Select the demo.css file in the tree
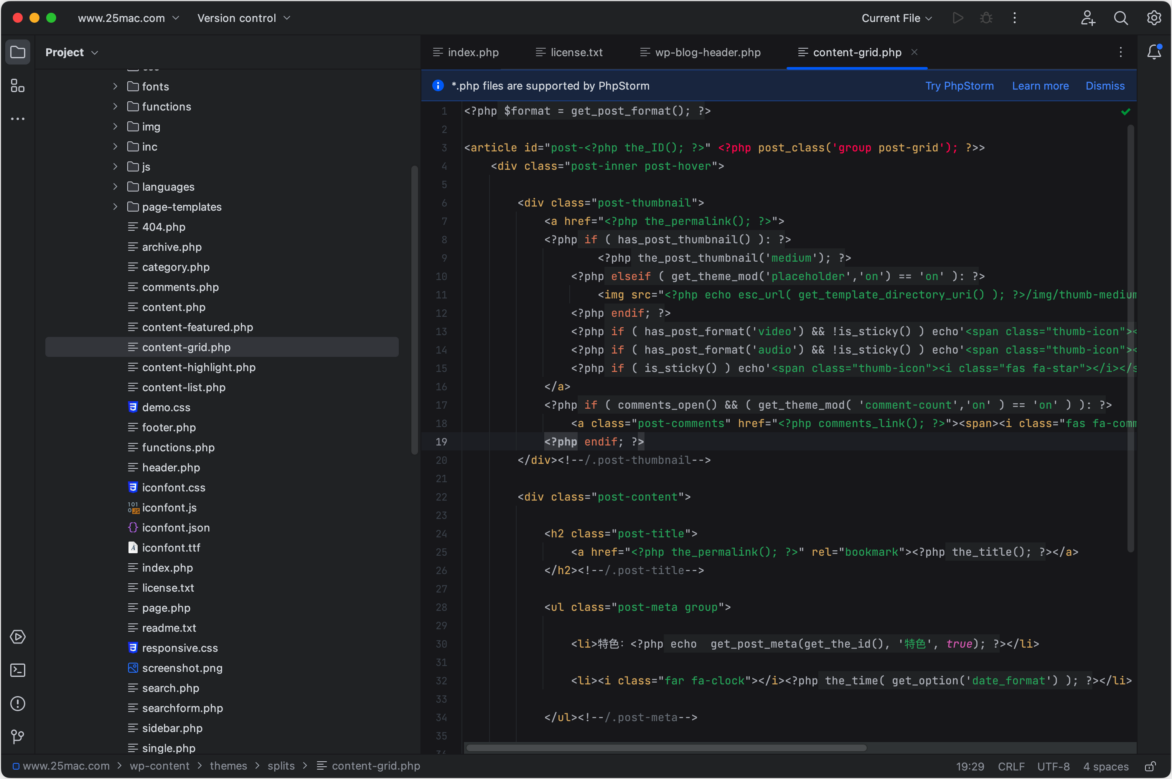The width and height of the screenshot is (1172, 779). click(x=166, y=407)
